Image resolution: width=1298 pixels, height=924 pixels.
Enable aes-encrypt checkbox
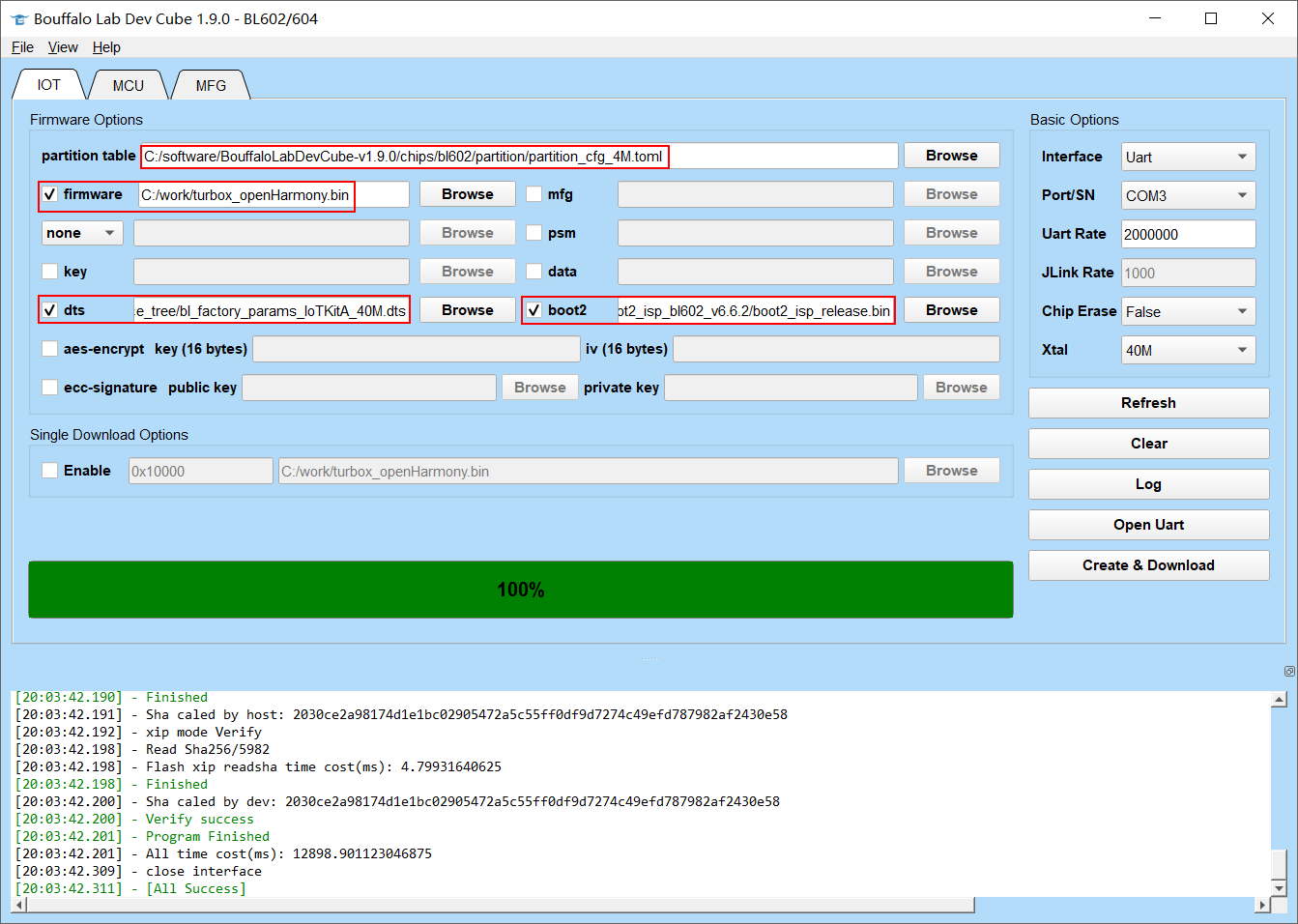(50, 349)
